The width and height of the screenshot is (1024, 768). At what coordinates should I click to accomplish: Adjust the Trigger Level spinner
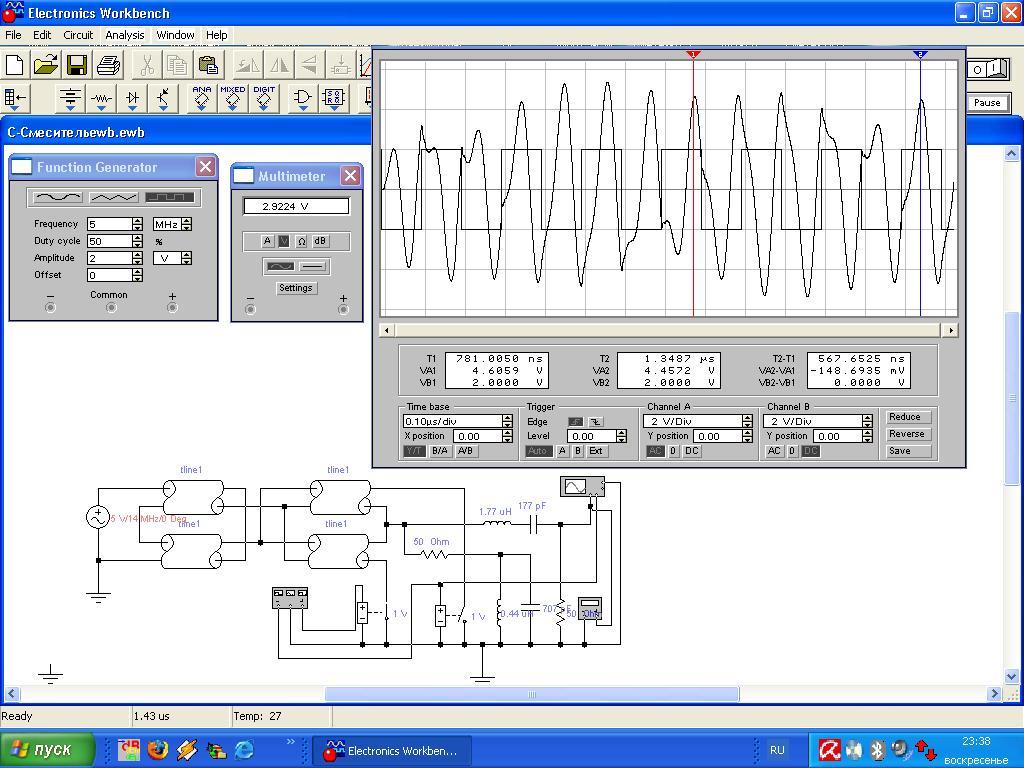point(622,436)
